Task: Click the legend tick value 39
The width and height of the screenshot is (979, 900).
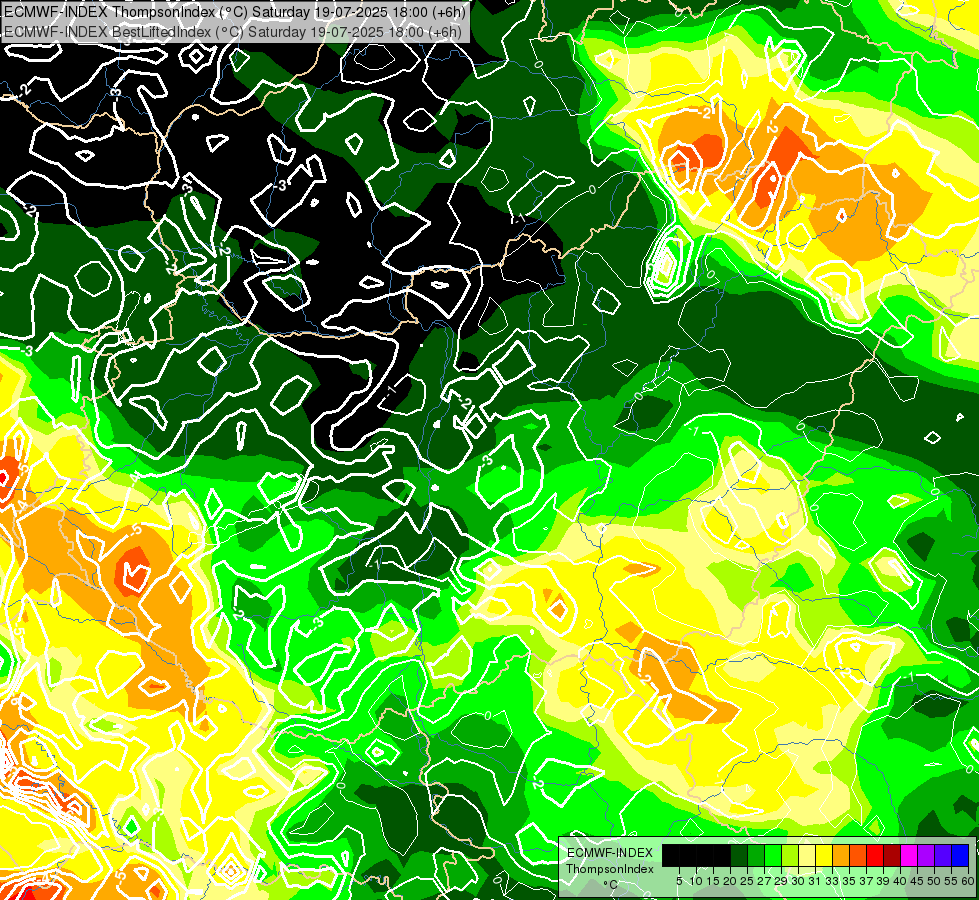Action: coord(883,881)
